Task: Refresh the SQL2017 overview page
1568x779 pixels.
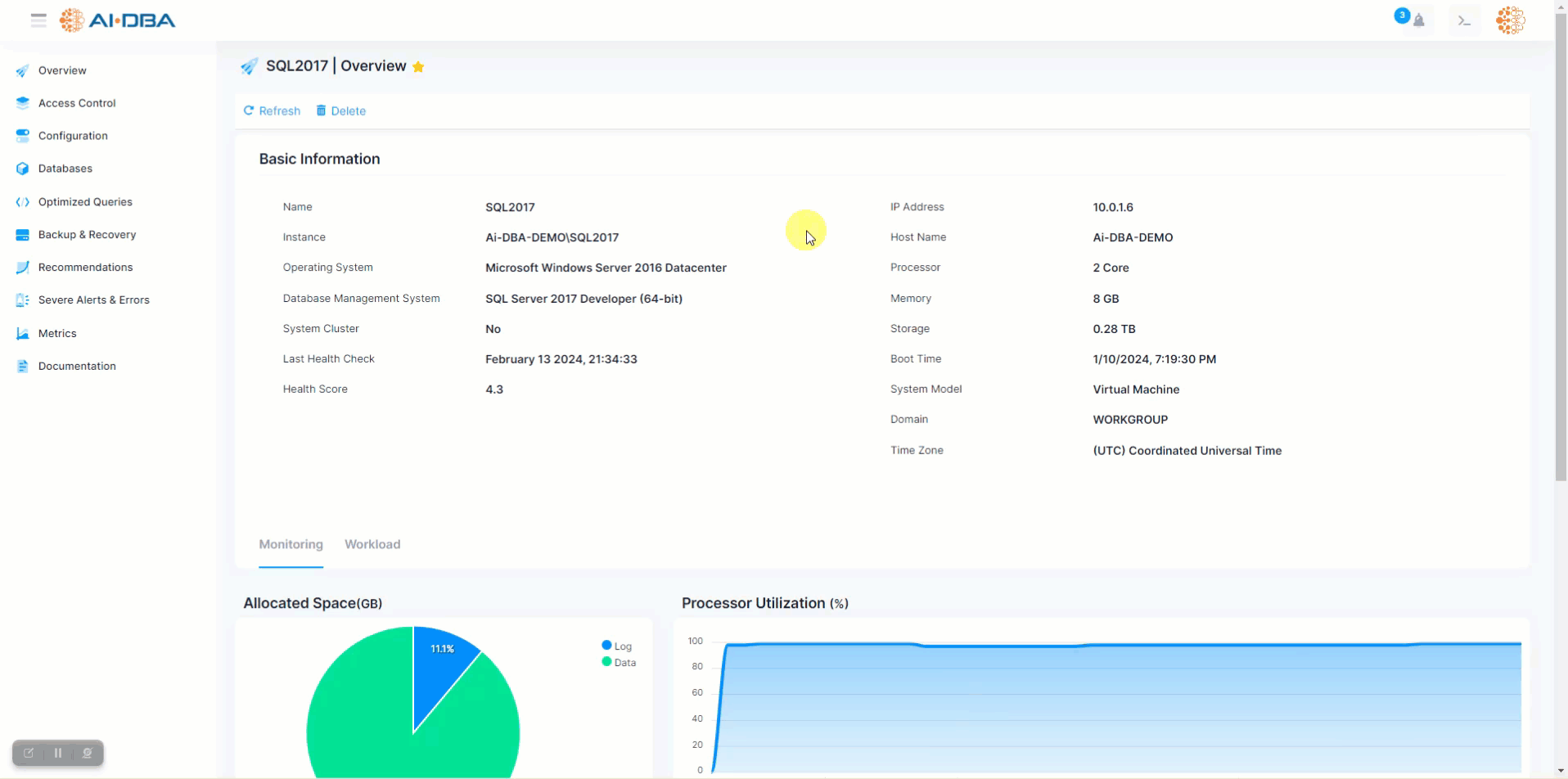Action: (x=272, y=110)
